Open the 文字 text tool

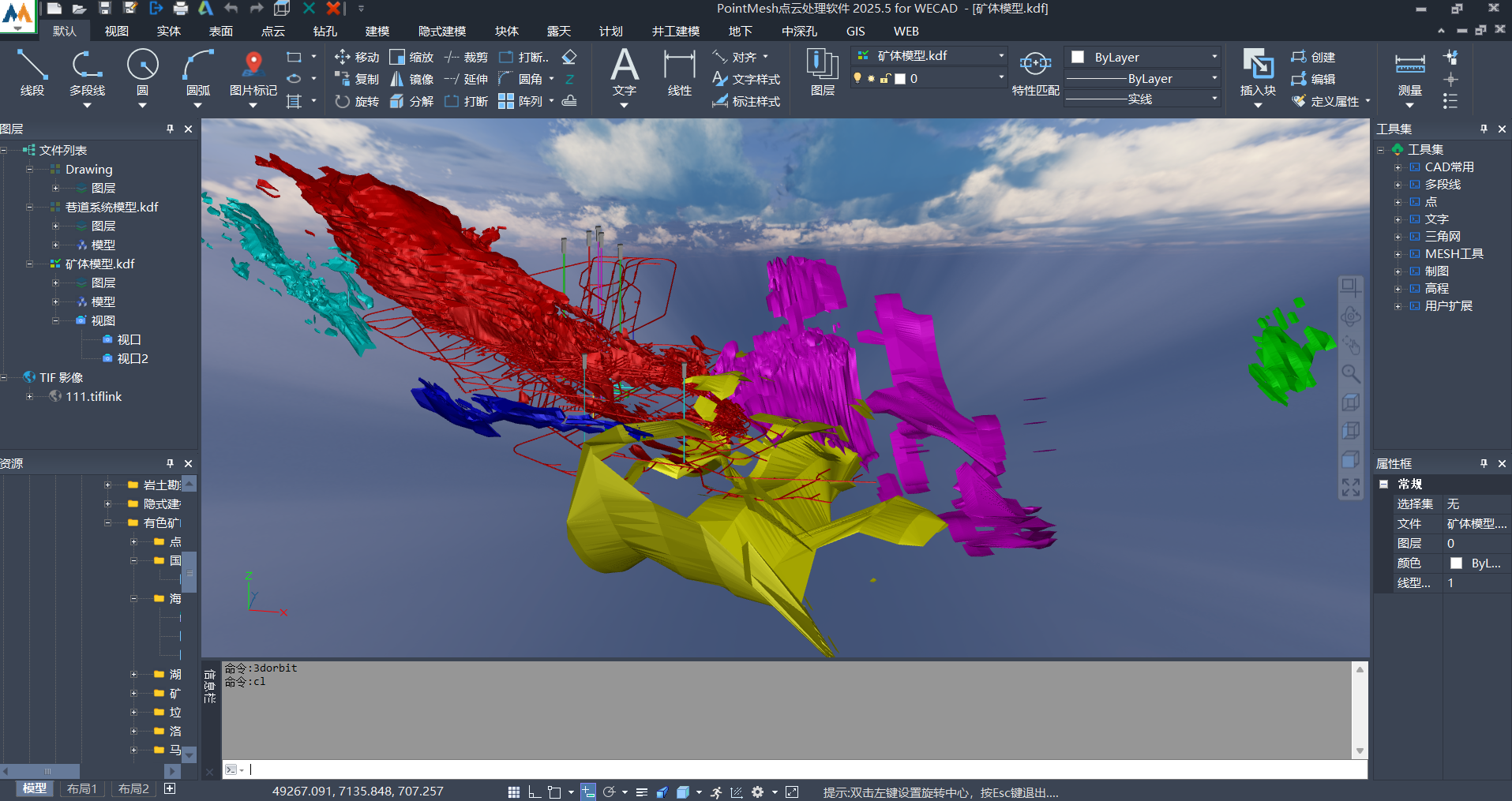click(624, 72)
